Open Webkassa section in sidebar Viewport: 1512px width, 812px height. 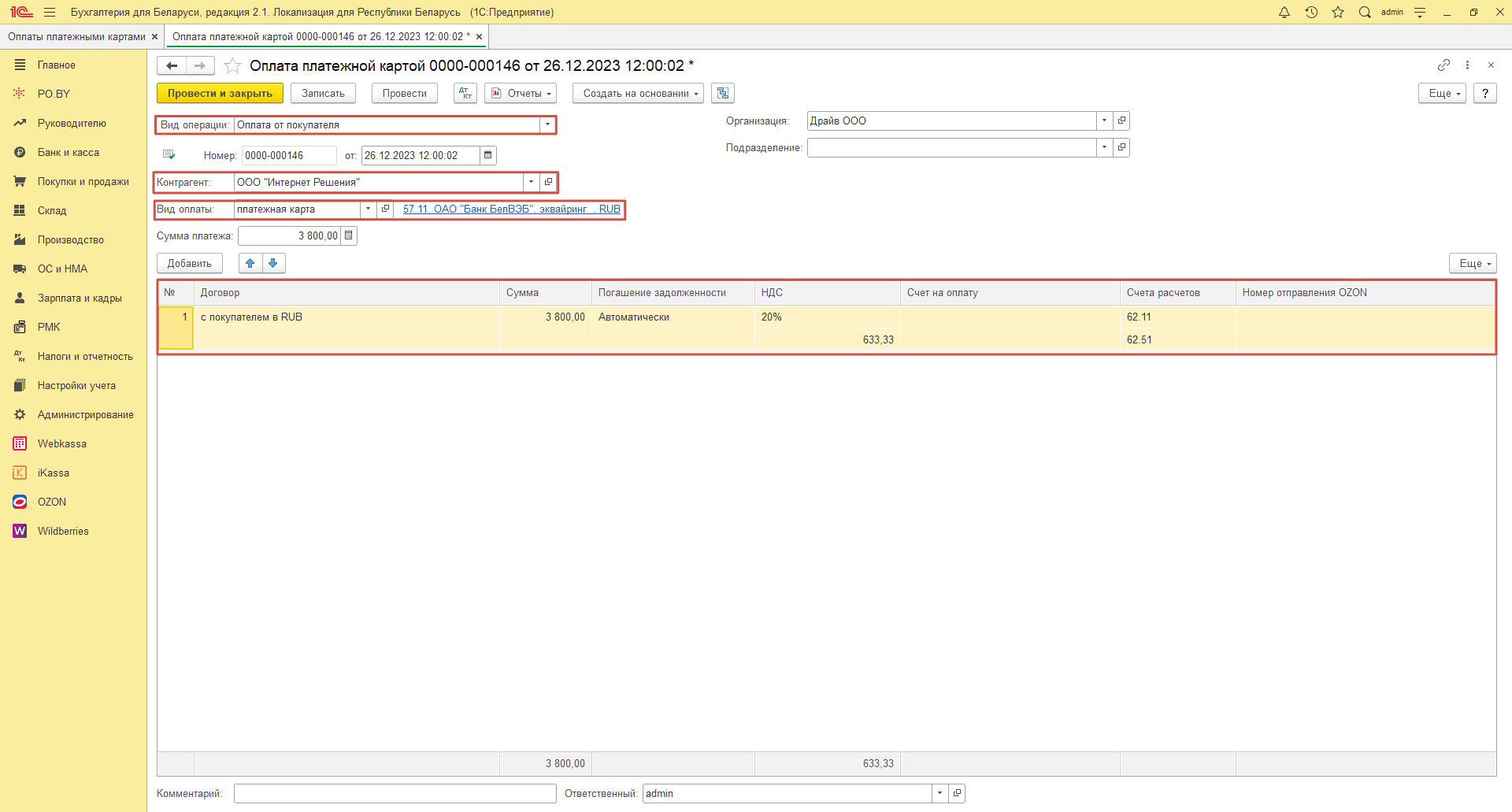tap(62, 443)
